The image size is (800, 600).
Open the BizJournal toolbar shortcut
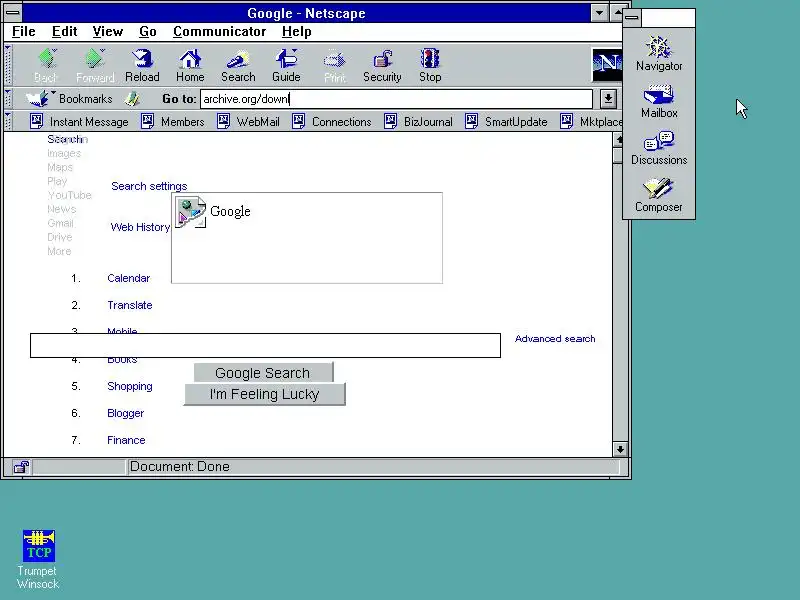coord(418,121)
